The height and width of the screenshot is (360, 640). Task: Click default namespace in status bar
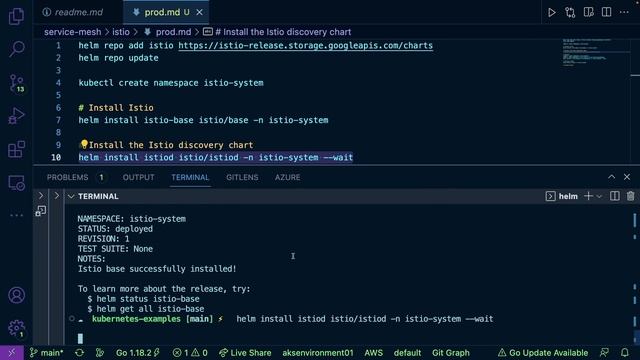(407, 353)
